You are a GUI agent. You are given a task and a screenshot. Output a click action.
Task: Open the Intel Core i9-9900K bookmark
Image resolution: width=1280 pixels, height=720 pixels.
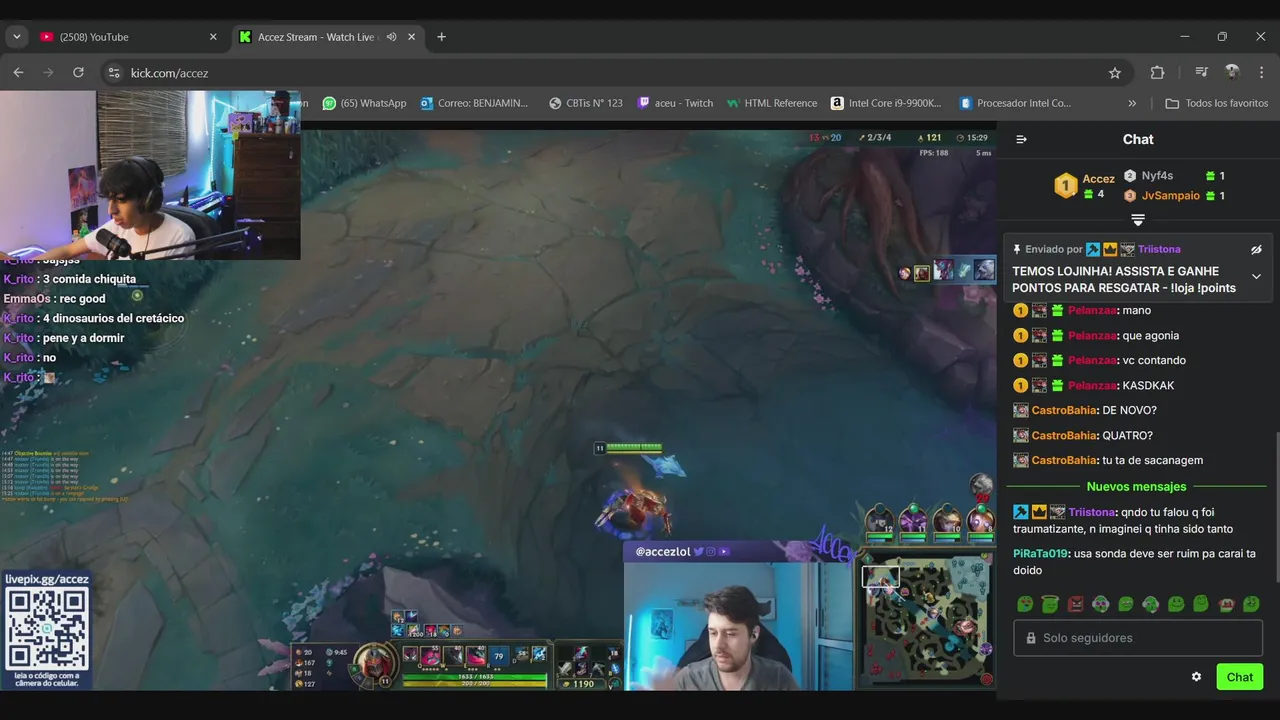(x=886, y=103)
